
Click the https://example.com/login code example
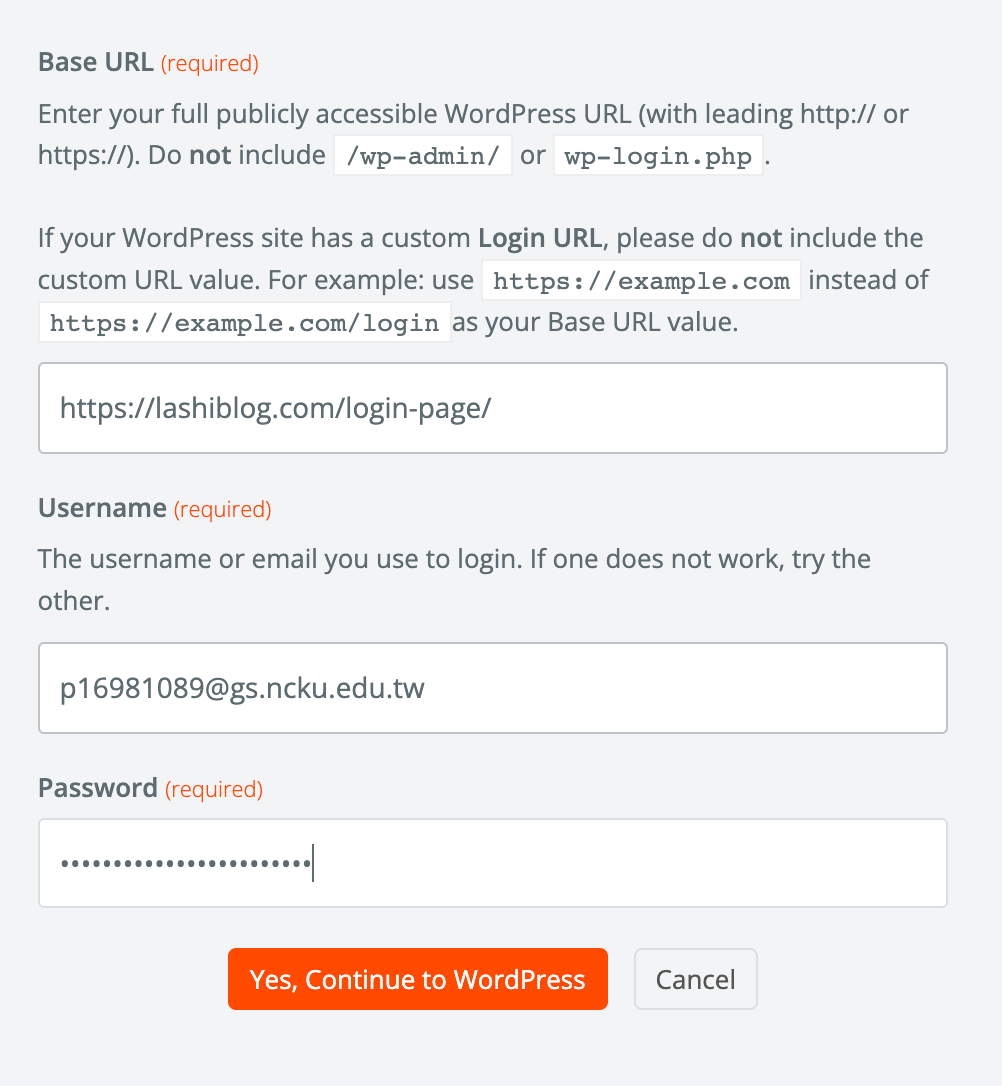click(245, 323)
